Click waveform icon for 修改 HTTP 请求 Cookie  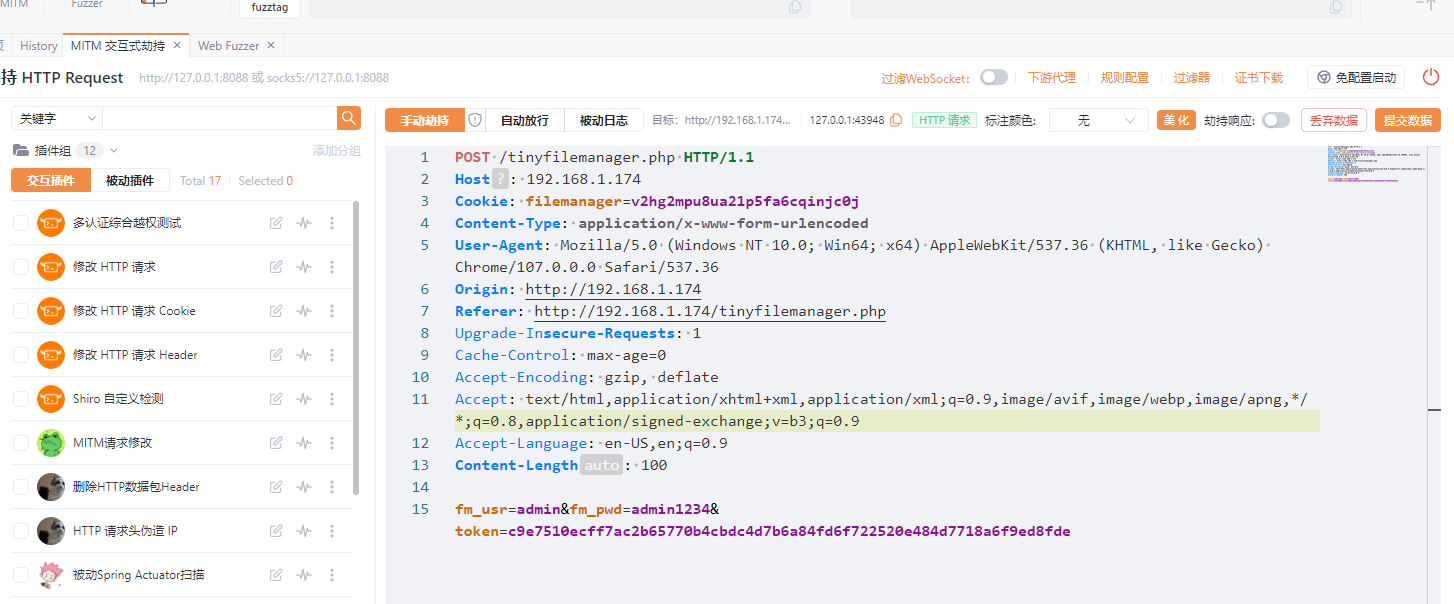[x=304, y=311]
